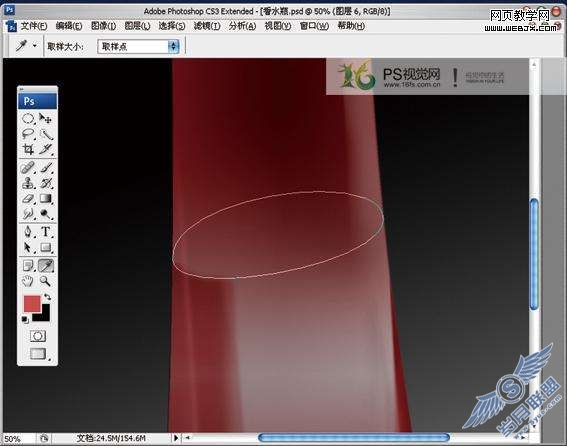Select the Lasso tool
The image size is (567, 446).
click(x=28, y=134)
